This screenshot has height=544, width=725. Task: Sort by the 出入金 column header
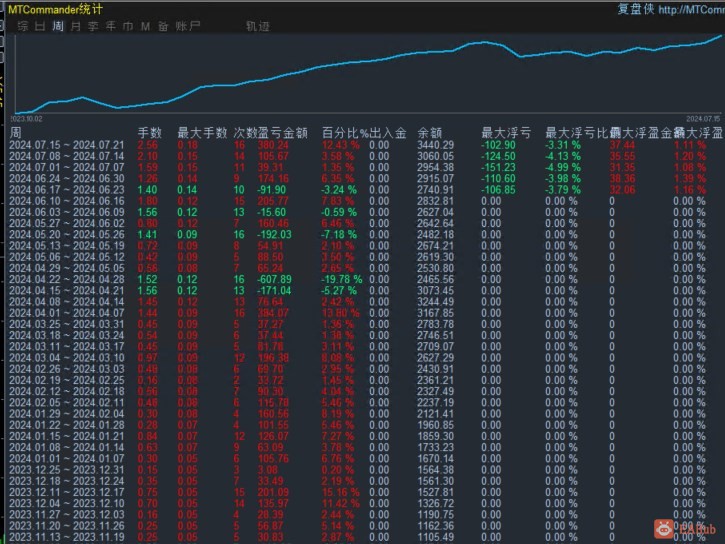click(x=387, y=133)
